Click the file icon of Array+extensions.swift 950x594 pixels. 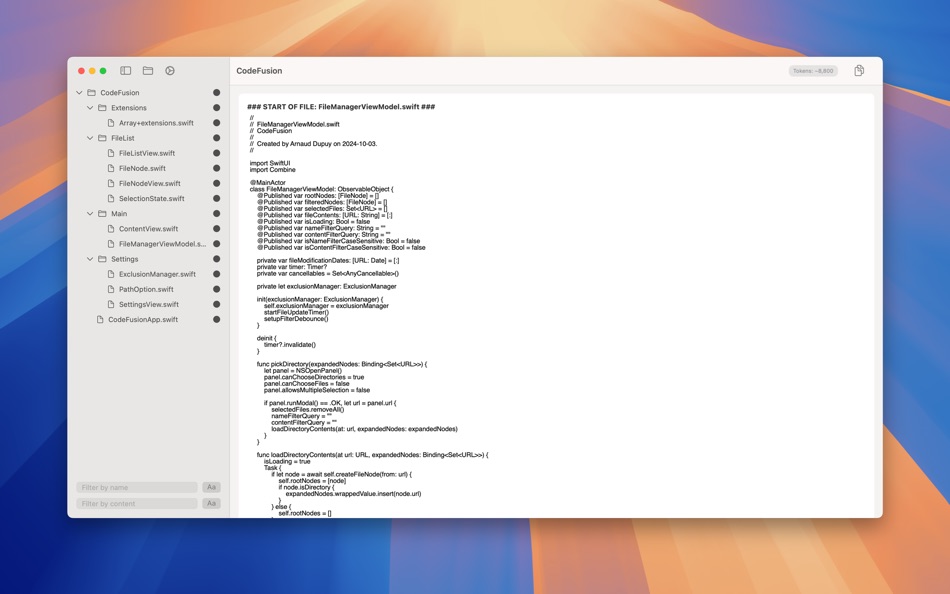[111, 123]
